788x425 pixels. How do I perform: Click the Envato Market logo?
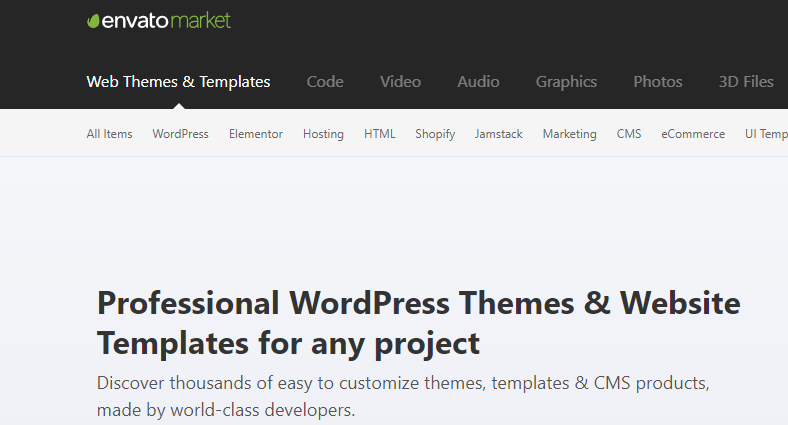coord(159,21)
